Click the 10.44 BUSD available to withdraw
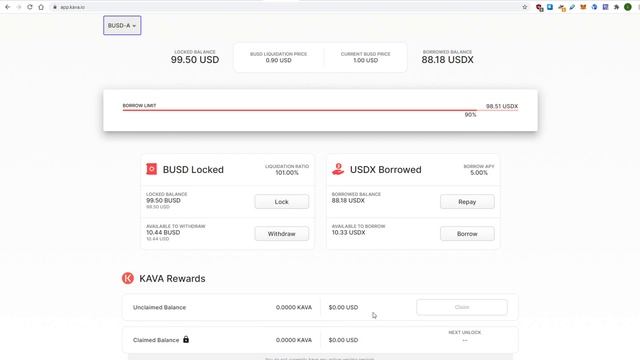The height and width of the screenshot is (360, 640). tap(163, 232)
